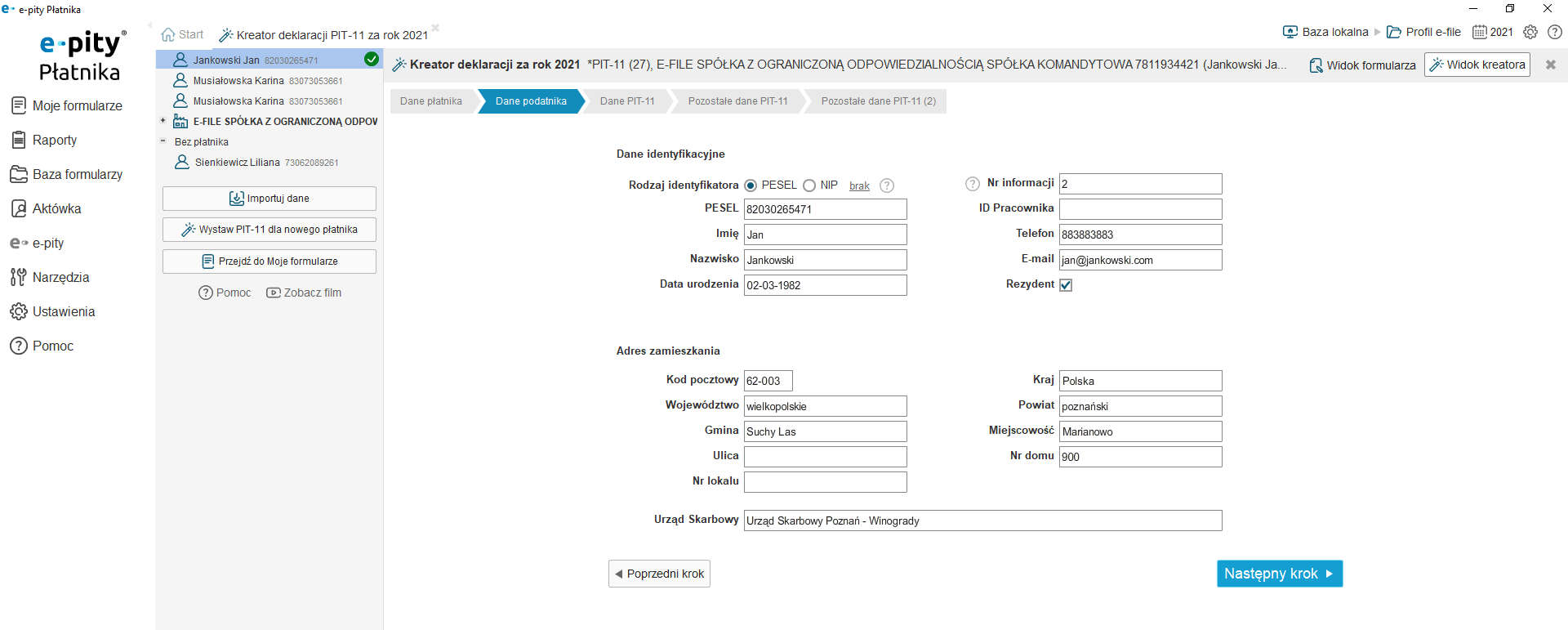The width and height of the screenshot is (1568, 630).
Task: Collapse sidebar with the small arrow
Action: point(149,25)
